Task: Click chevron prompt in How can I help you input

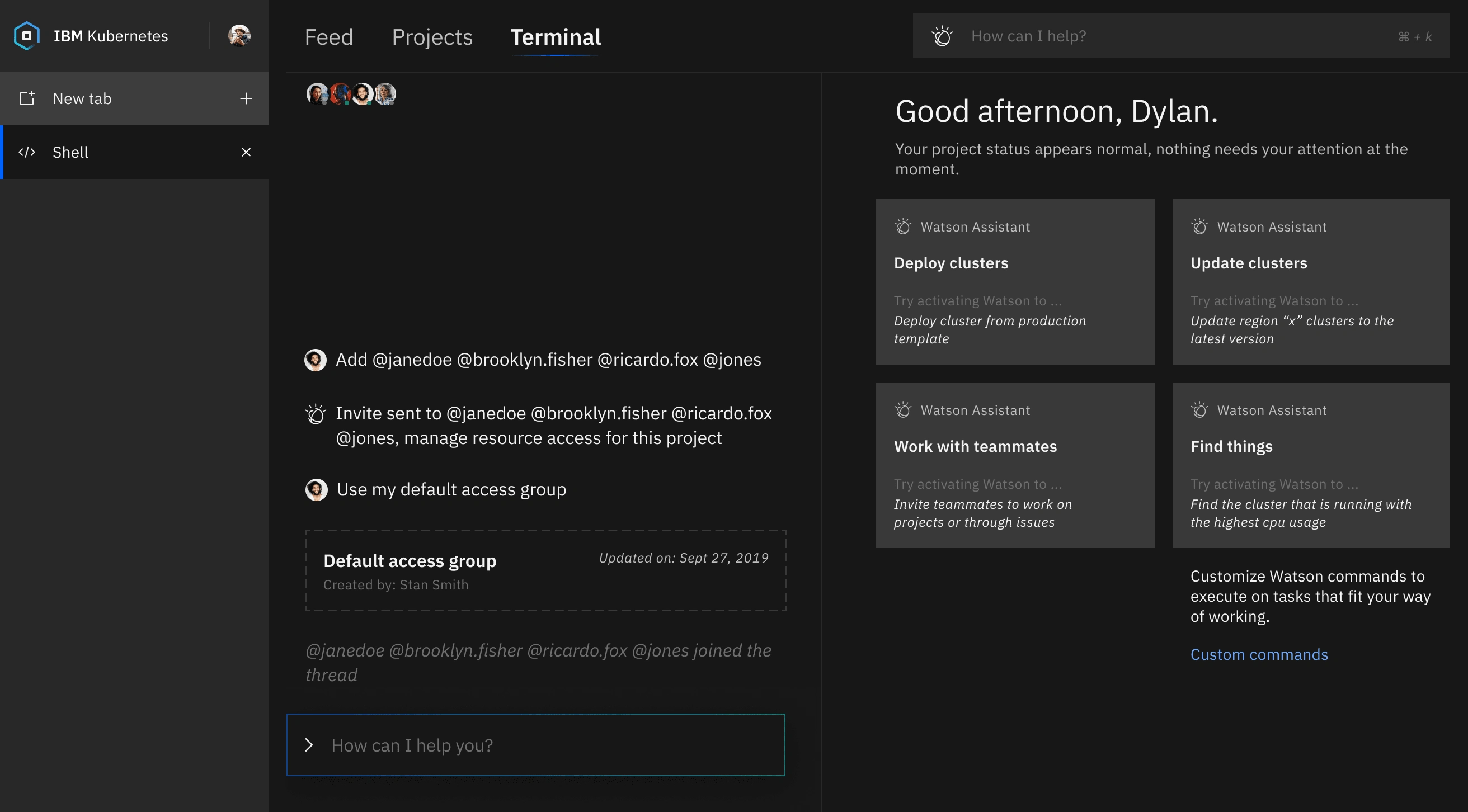Action: point(309,745)
